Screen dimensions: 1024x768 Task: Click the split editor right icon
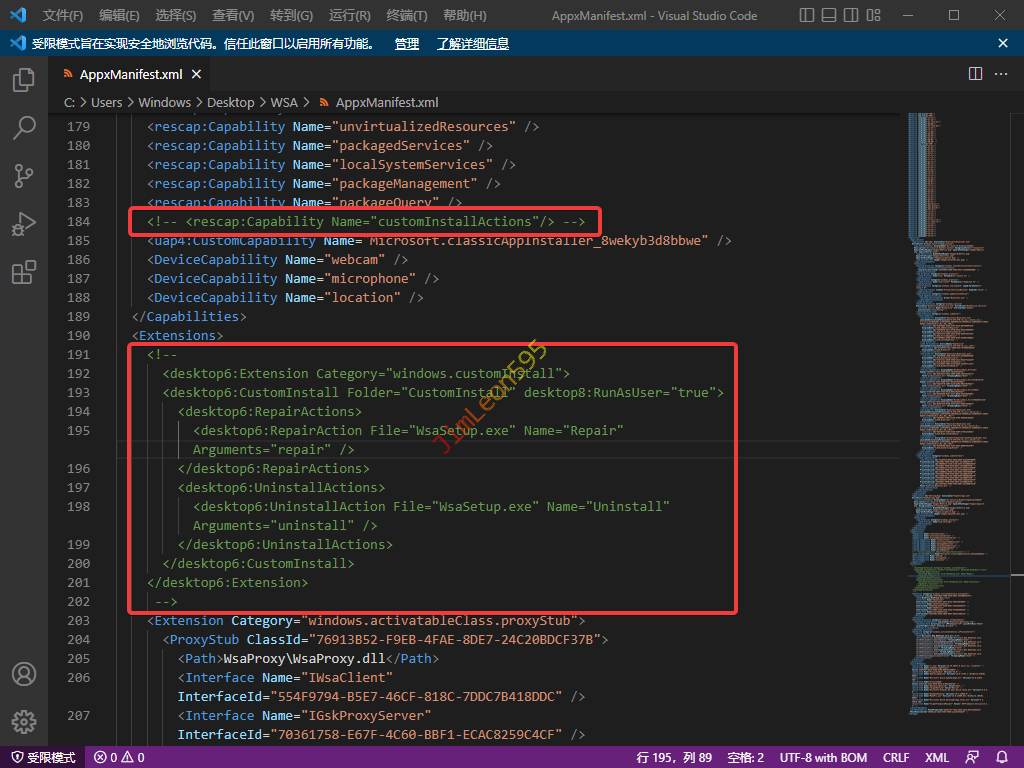(x=975, y=74)
